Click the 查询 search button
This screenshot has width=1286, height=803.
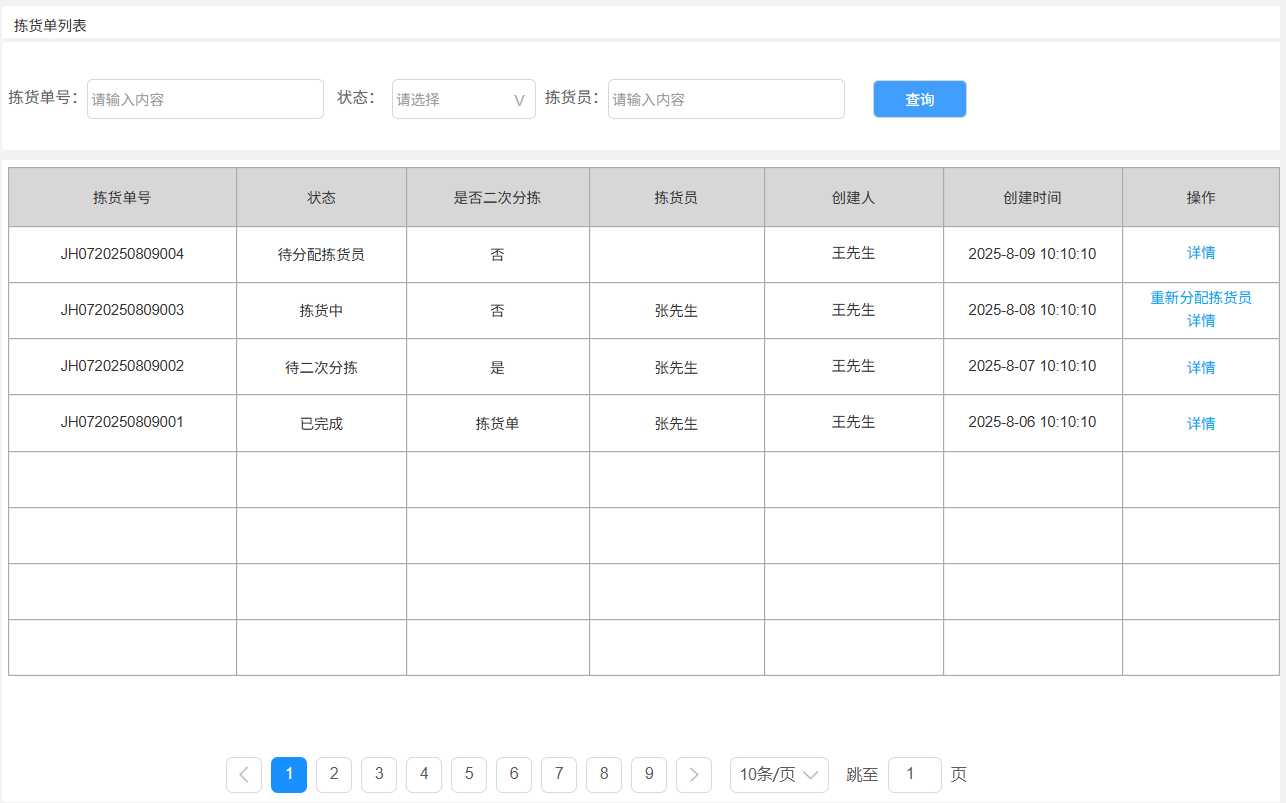pyautogui.click(x=919, y=99)
